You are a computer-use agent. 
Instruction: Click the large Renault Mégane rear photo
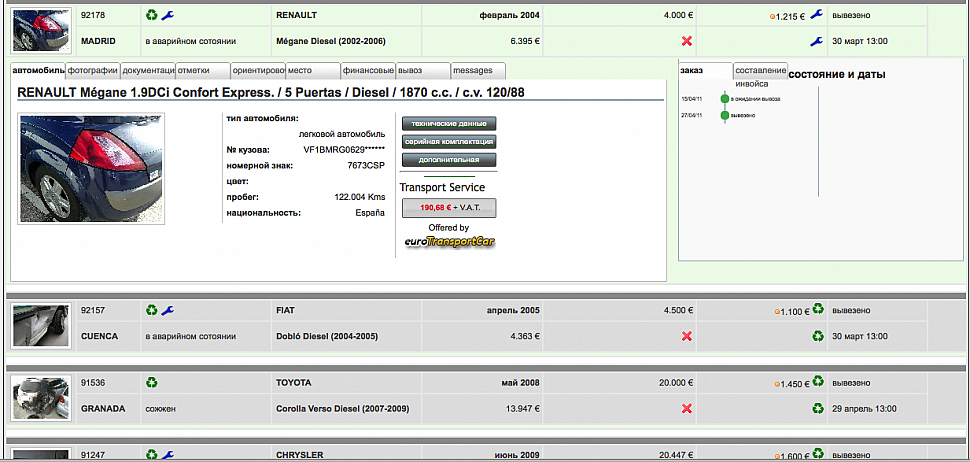[x=91, y=168]
